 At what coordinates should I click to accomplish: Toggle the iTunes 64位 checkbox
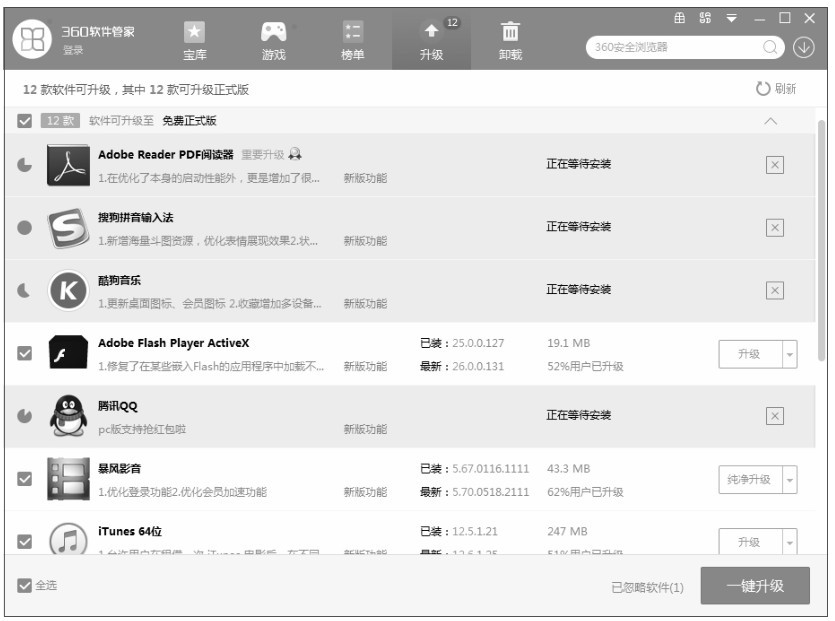(24, 542)
